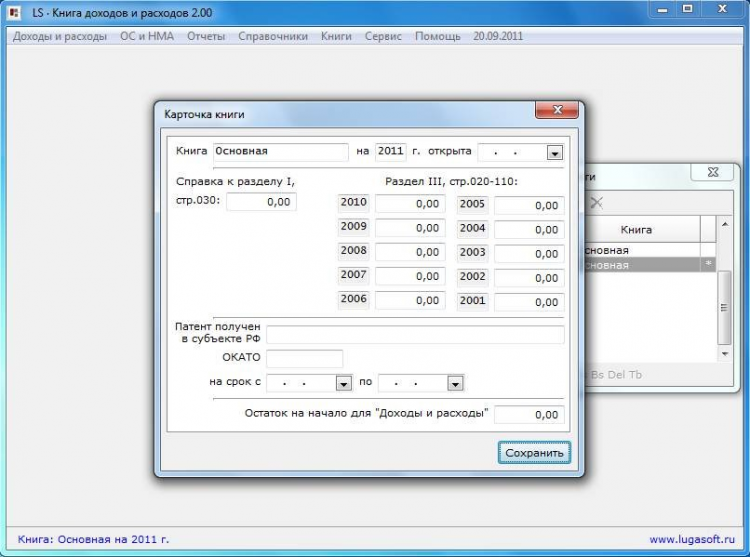Screen dimensions: 750x557
Task: Click the Раздел III, стр.020-110 label
Action: tap(451, 182)
